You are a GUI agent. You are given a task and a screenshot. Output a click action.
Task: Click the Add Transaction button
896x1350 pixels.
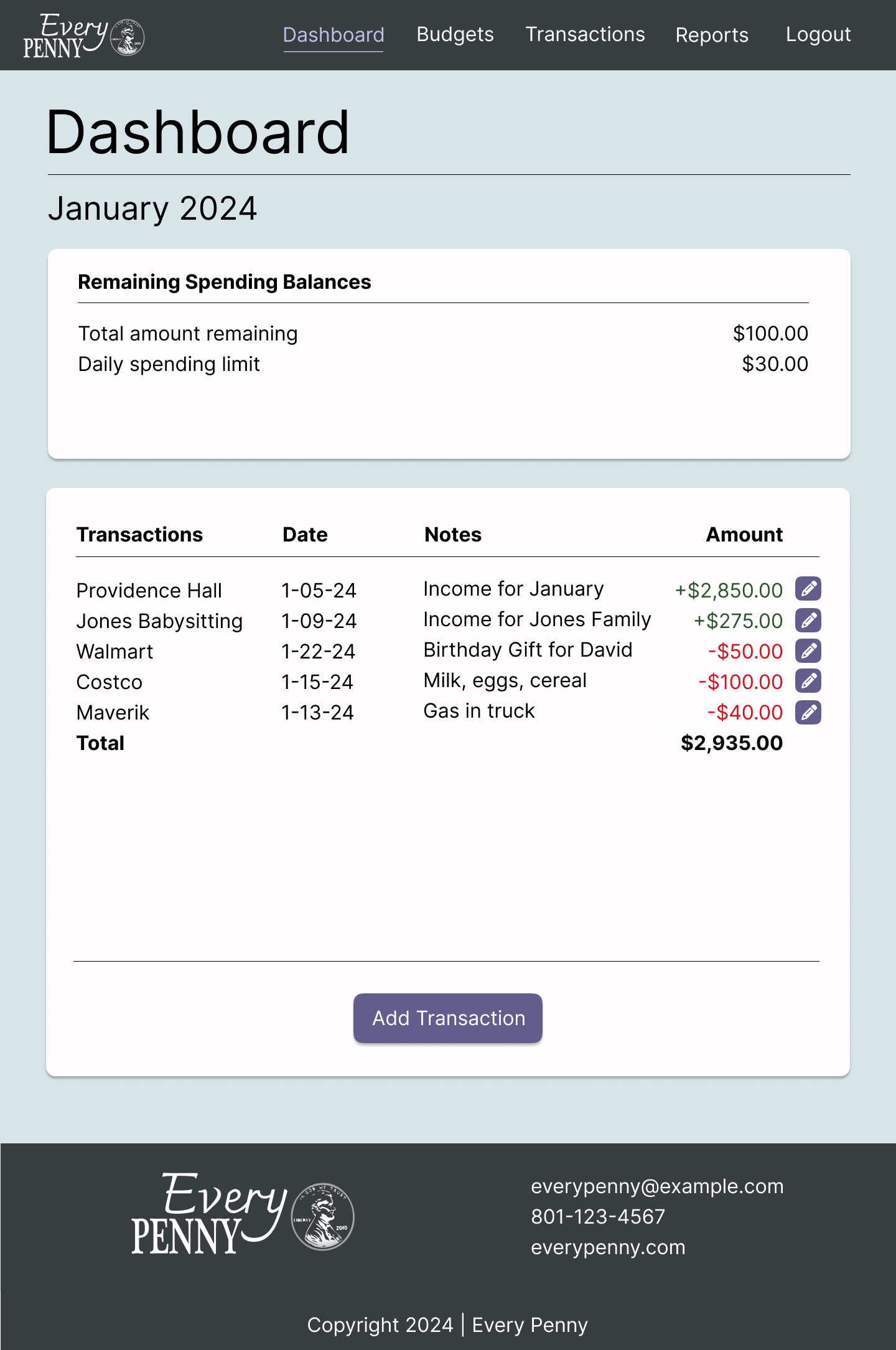tap(448, 1018)
